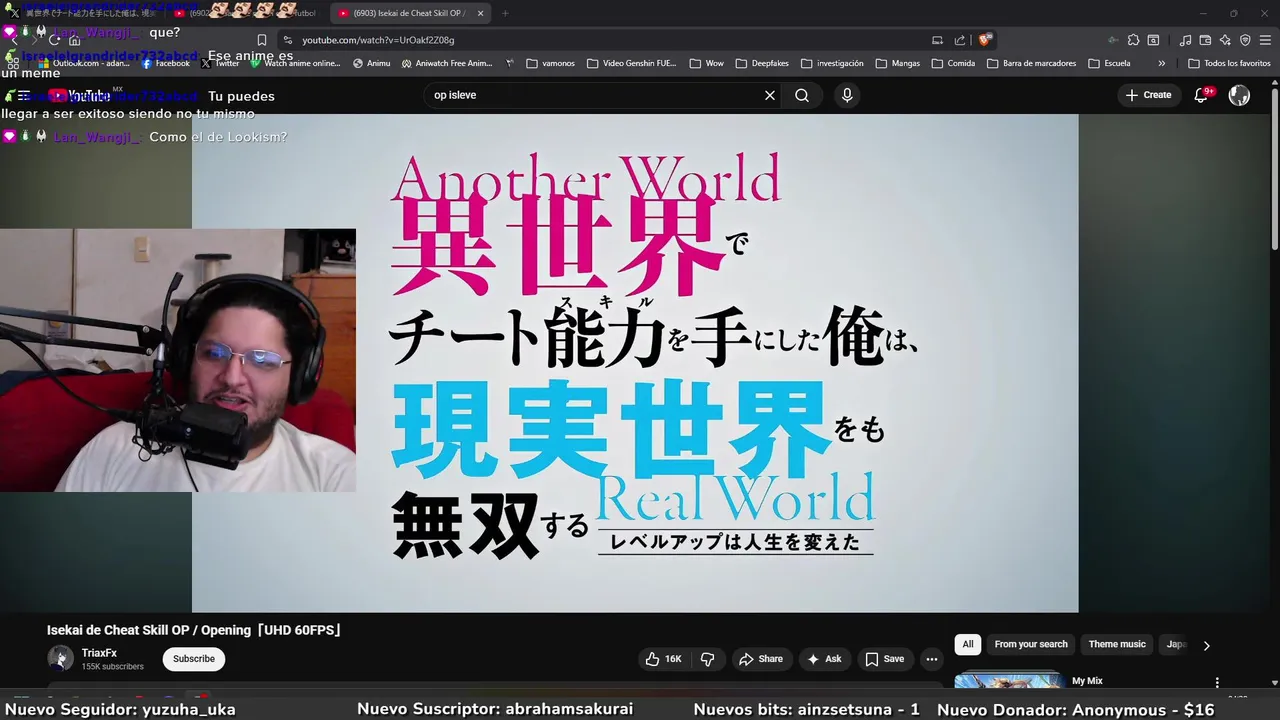Select the All filter chip
The image size is (1280, 720).
(x=968, y=645)
